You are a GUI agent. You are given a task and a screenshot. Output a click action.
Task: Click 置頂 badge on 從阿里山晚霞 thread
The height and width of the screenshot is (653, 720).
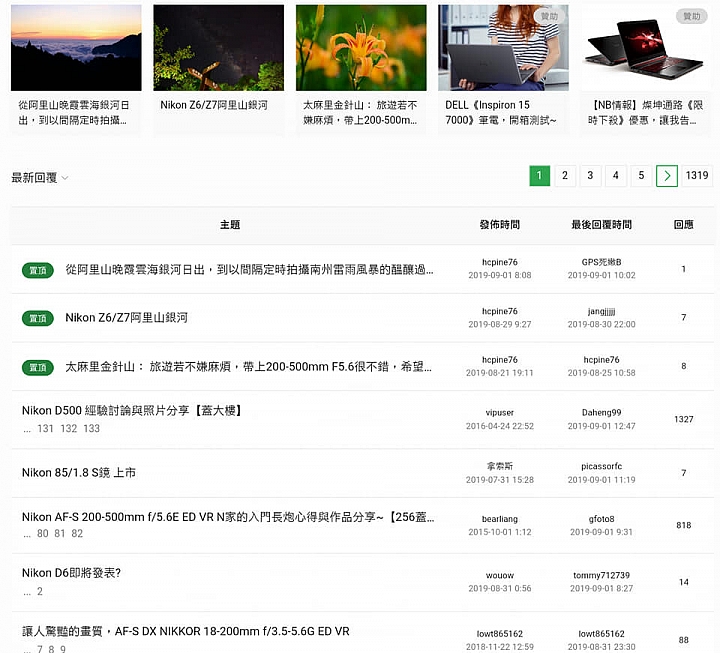[38, 270]
